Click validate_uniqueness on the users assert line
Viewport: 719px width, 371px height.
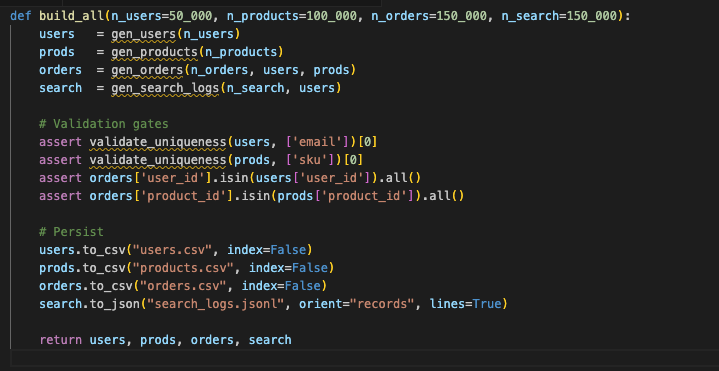click(158, 142)
